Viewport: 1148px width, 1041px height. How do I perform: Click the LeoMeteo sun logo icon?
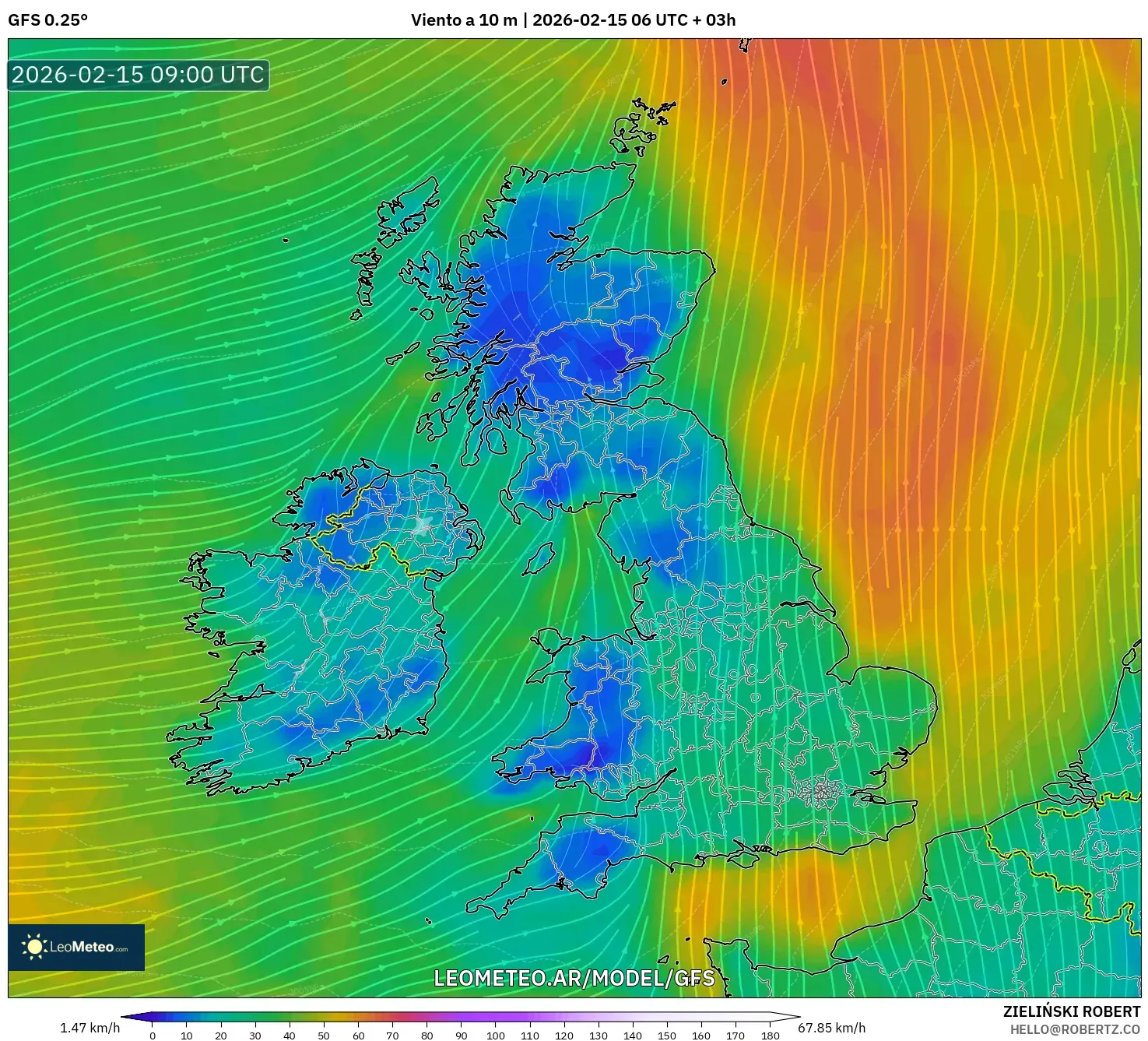click(x=35, y=948)
